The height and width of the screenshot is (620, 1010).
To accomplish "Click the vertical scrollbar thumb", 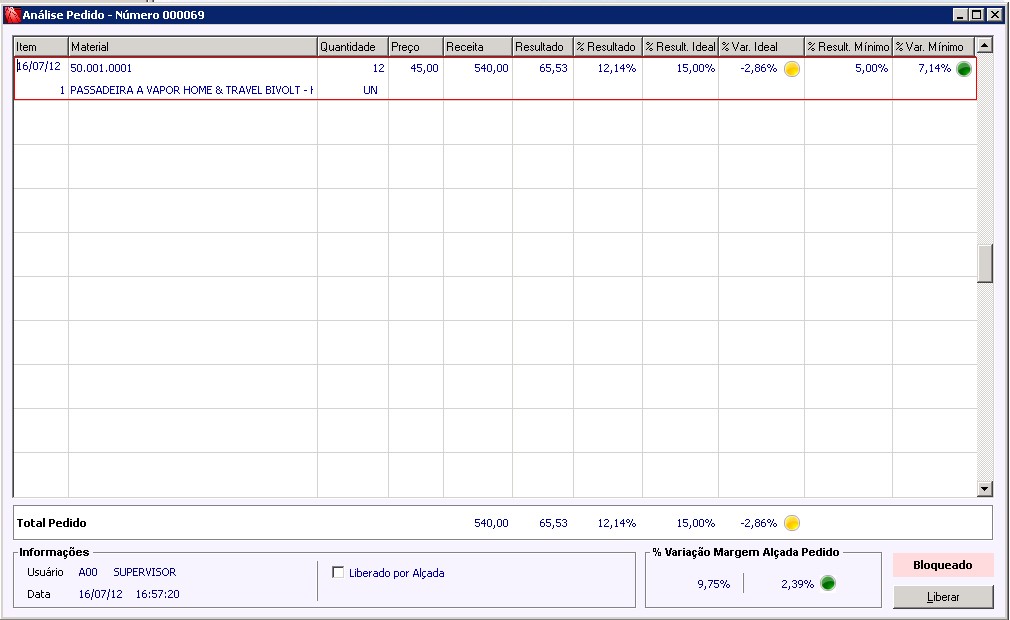I will click(984, 263).
